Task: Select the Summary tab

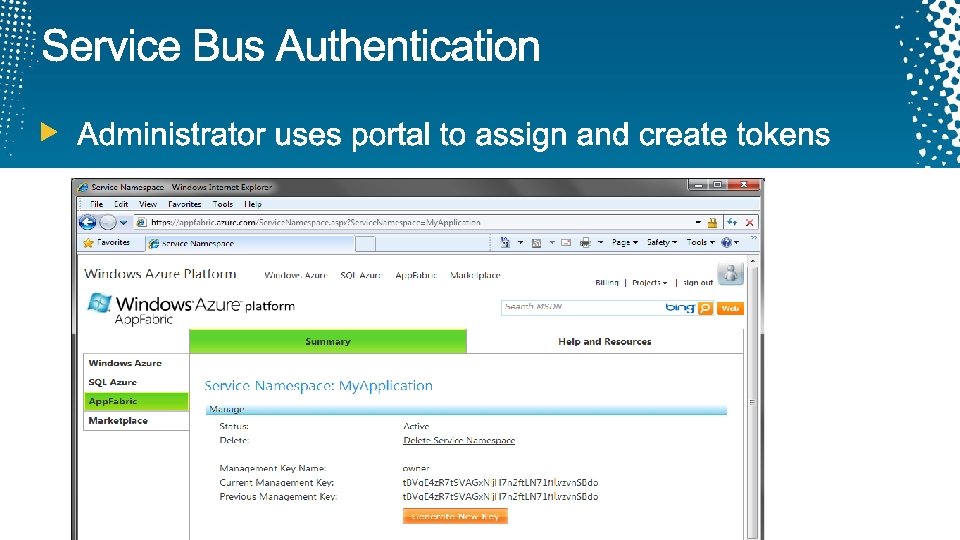Action: coord(328,342)
